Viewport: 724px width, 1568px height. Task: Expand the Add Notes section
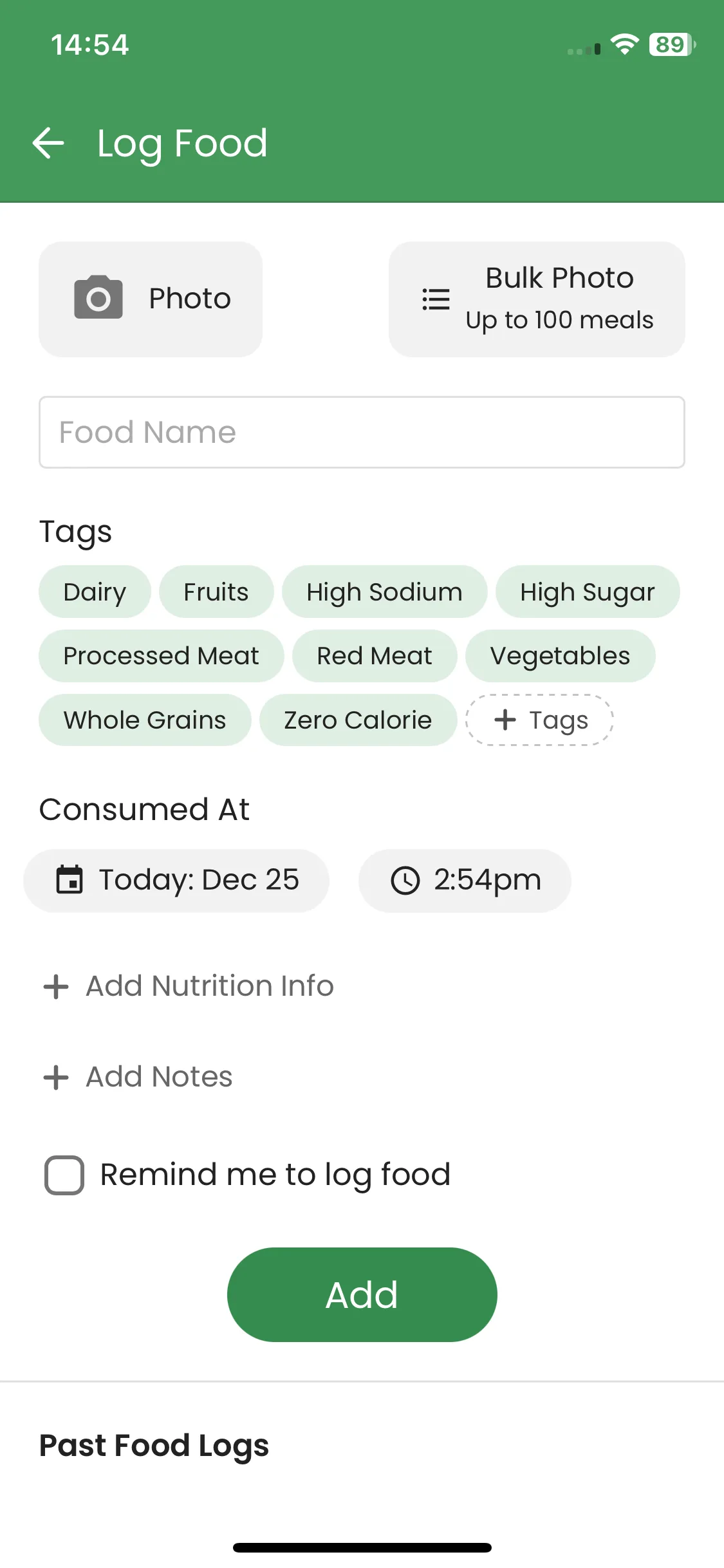click(x=159, y=1077)
